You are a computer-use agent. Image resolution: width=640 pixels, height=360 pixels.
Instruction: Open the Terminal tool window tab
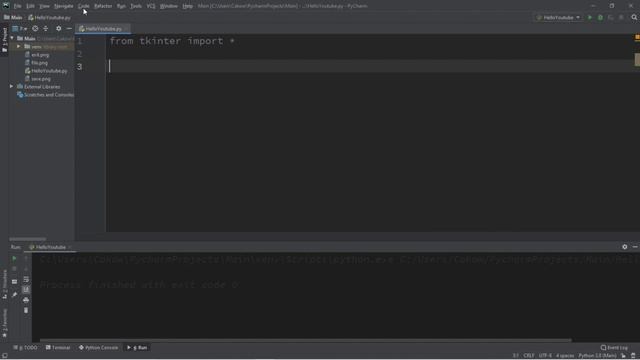point(58,348)
